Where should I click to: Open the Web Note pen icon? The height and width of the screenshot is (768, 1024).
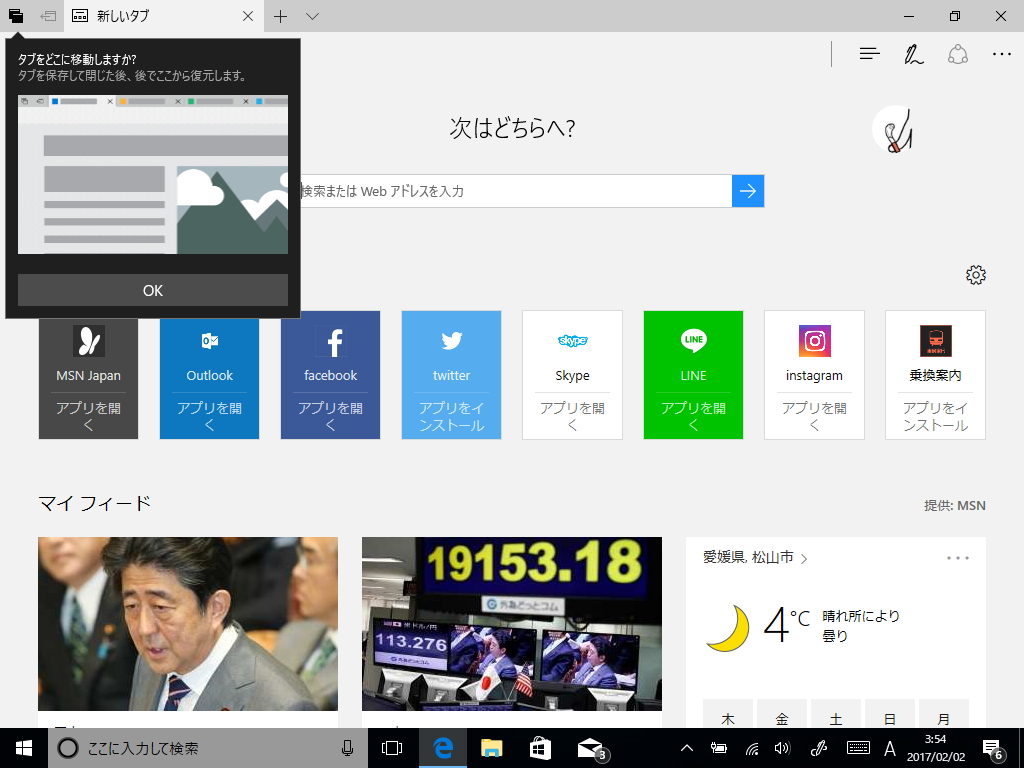[913, 54]
